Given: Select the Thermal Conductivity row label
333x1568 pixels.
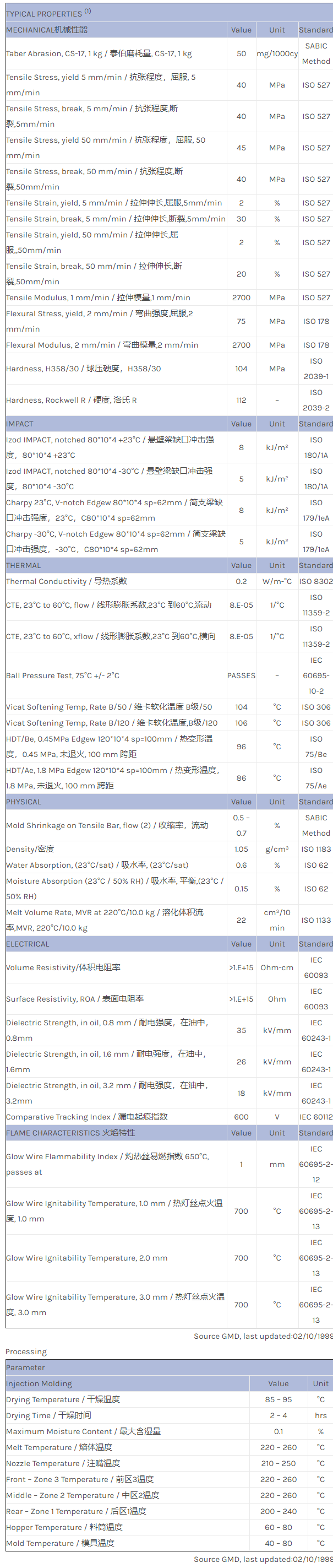Looking at the screenshot, I should [x=66, y=581].
